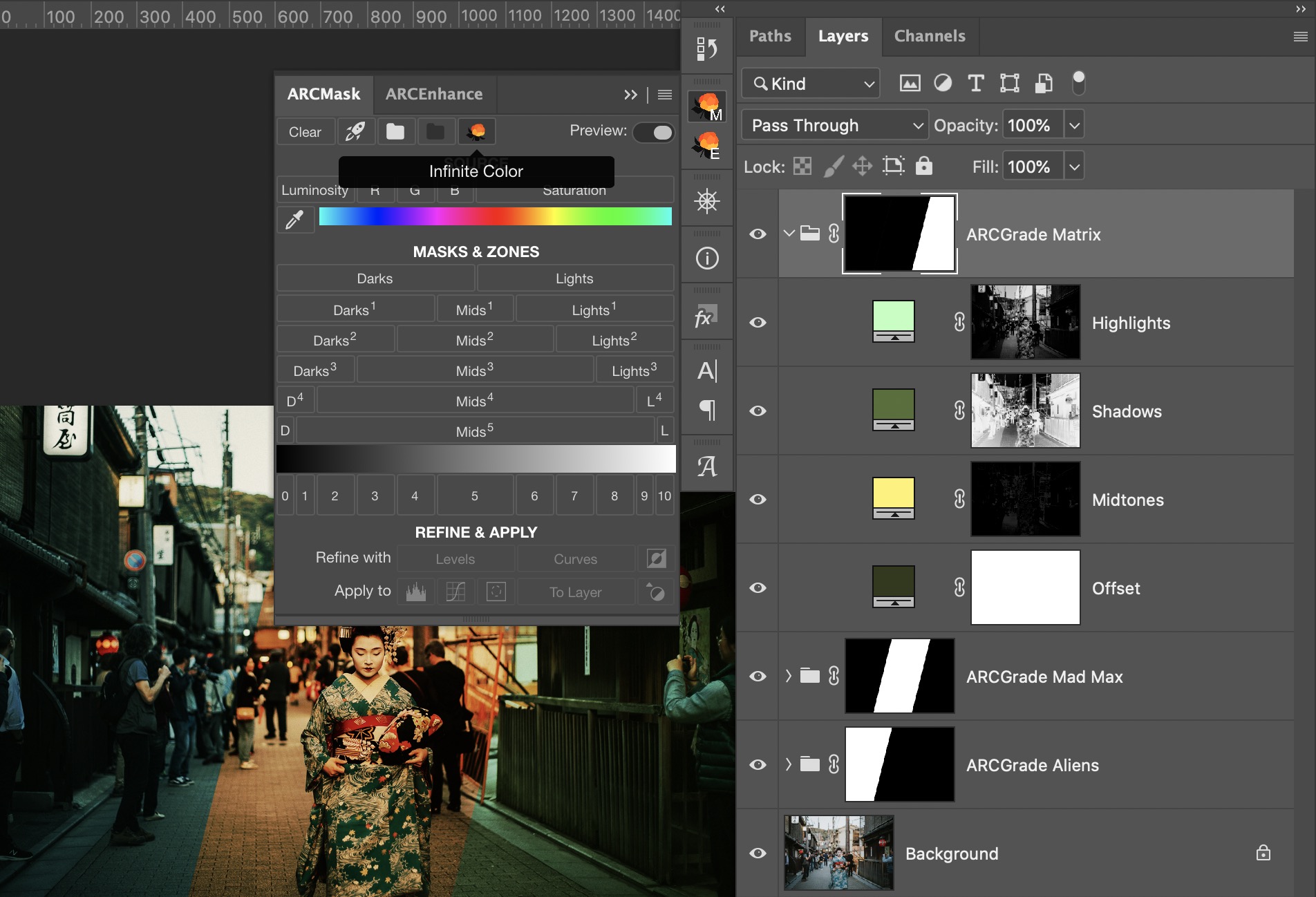Screen dimensions: 1316x897
Task: Open the Fill slider dropdown arrow
Action: click(x=1074, y=167)
